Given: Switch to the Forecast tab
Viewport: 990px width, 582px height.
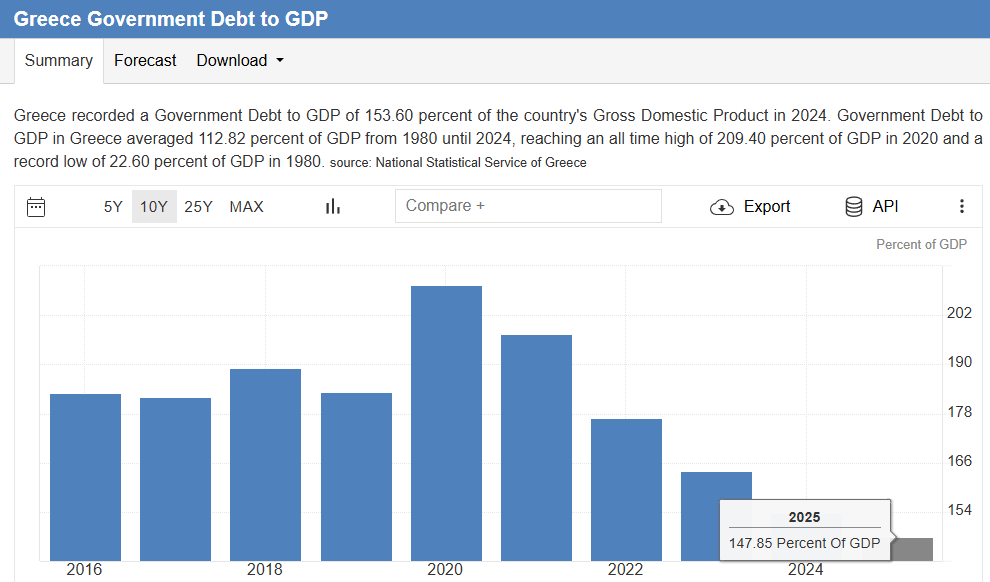Looking at the screenshot, I should (x=145, y=61).
